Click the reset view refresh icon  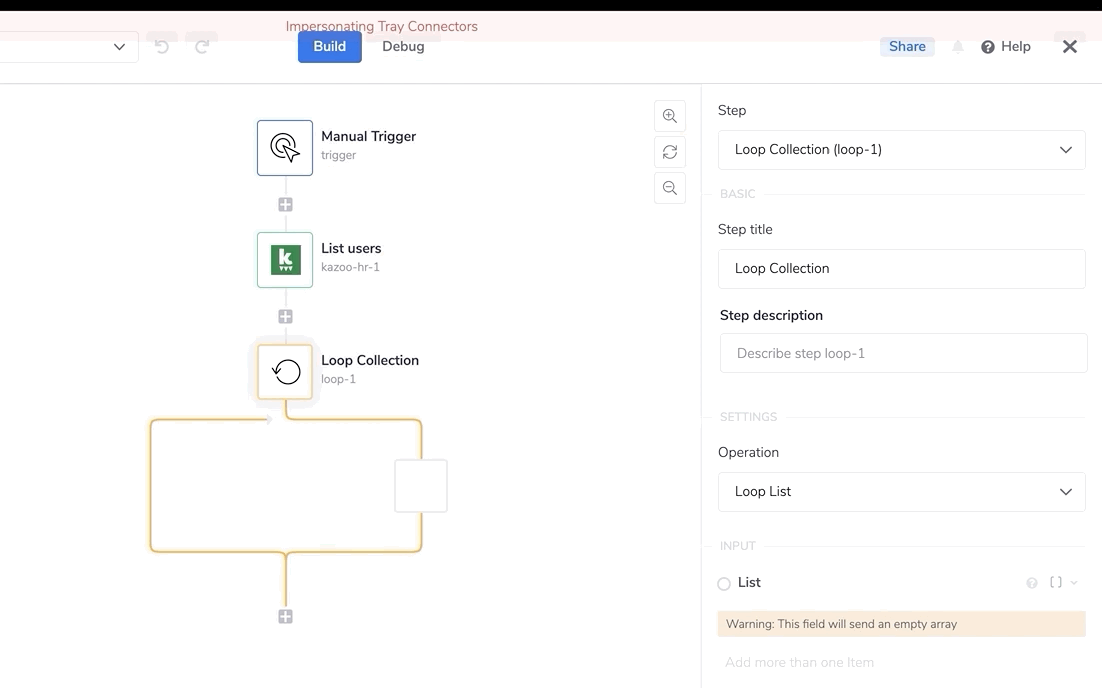pyautogui.click(x=670, y=152)
